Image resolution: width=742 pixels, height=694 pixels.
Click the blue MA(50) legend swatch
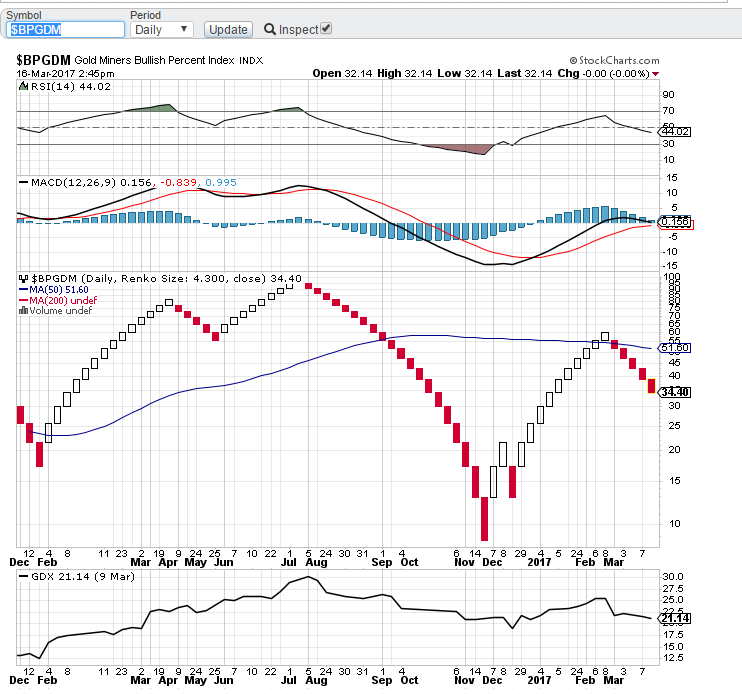(x=23, y=288)
